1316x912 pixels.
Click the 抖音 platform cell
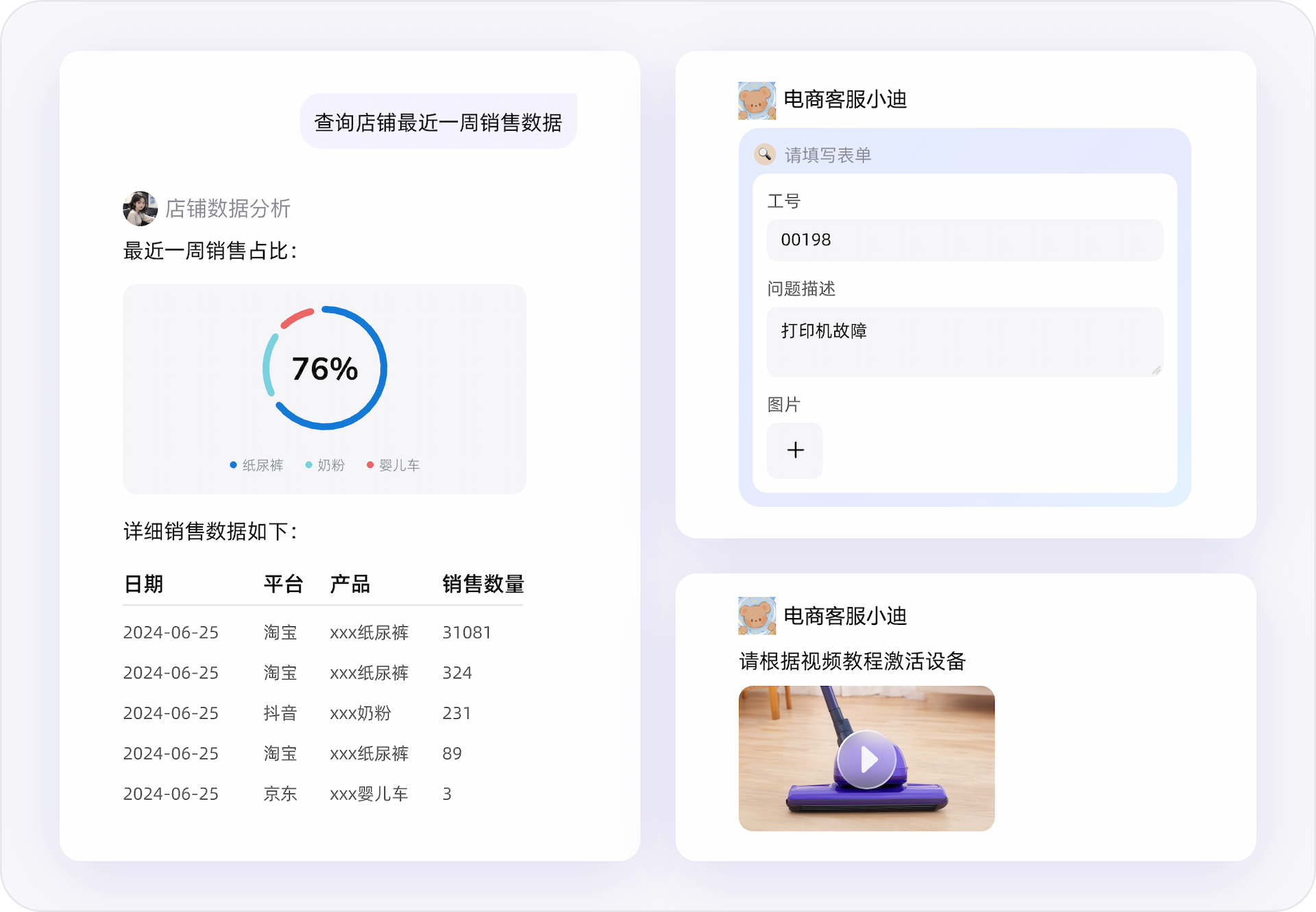pos(280,713)
